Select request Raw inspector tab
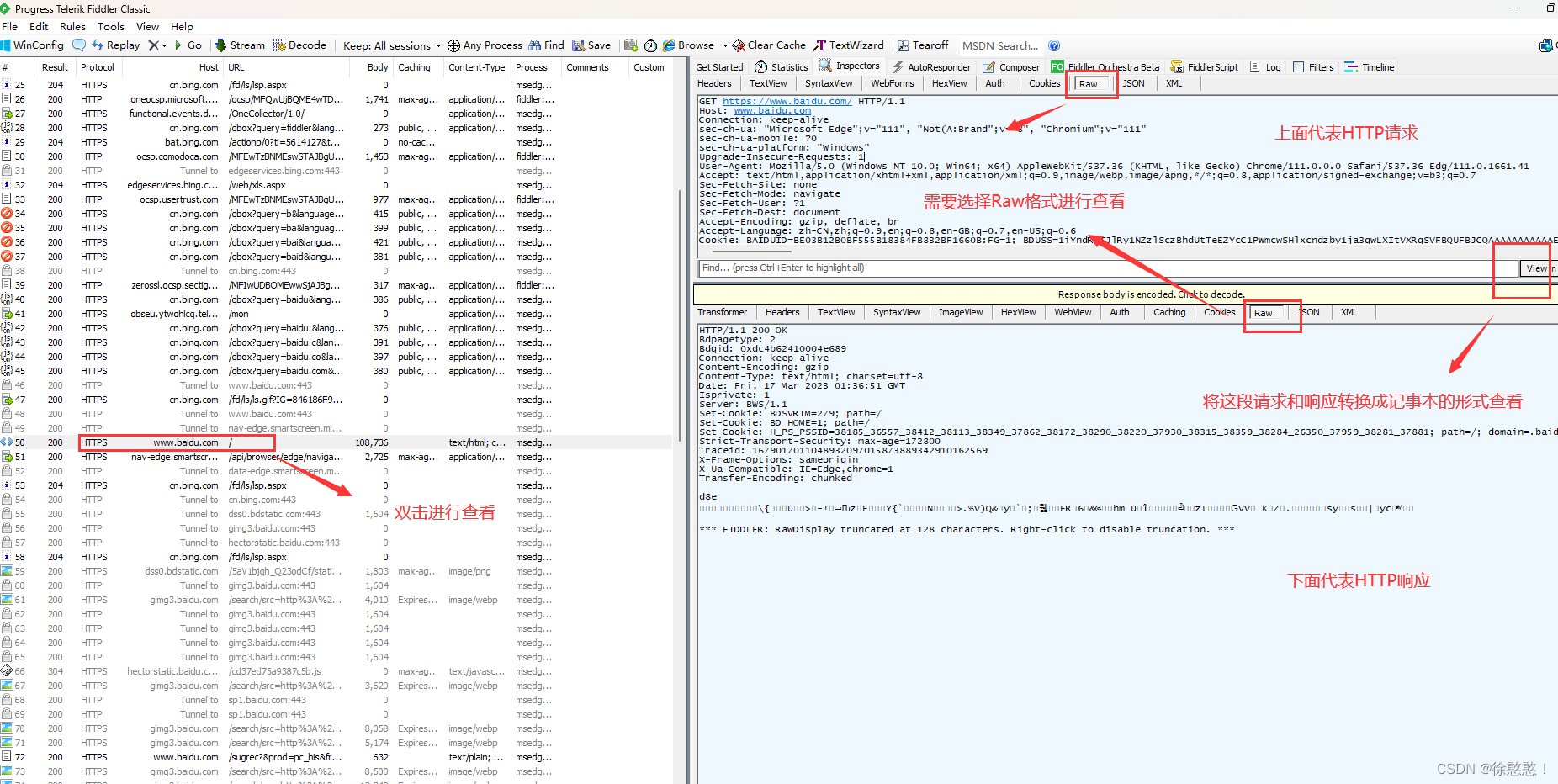This screenshot has height=784, width=1558. point(1089,83)
